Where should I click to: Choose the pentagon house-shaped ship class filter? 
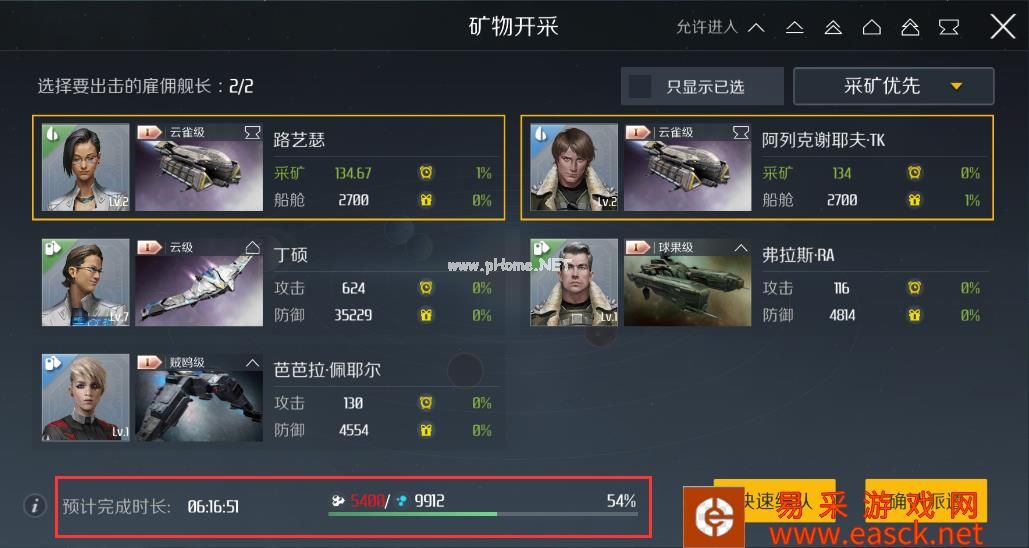tap(872, 28)
